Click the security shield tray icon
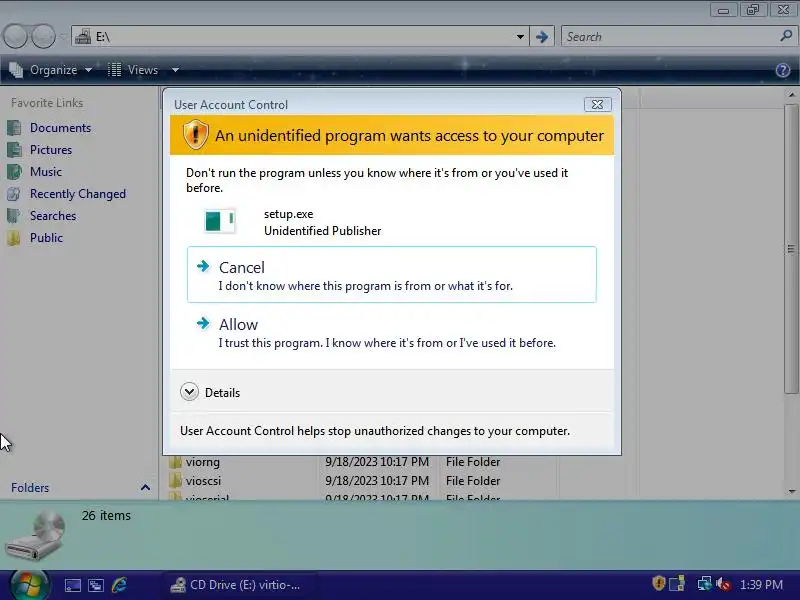Image resolution: width=800 pixels, height=600 pixels. point(659,583)
